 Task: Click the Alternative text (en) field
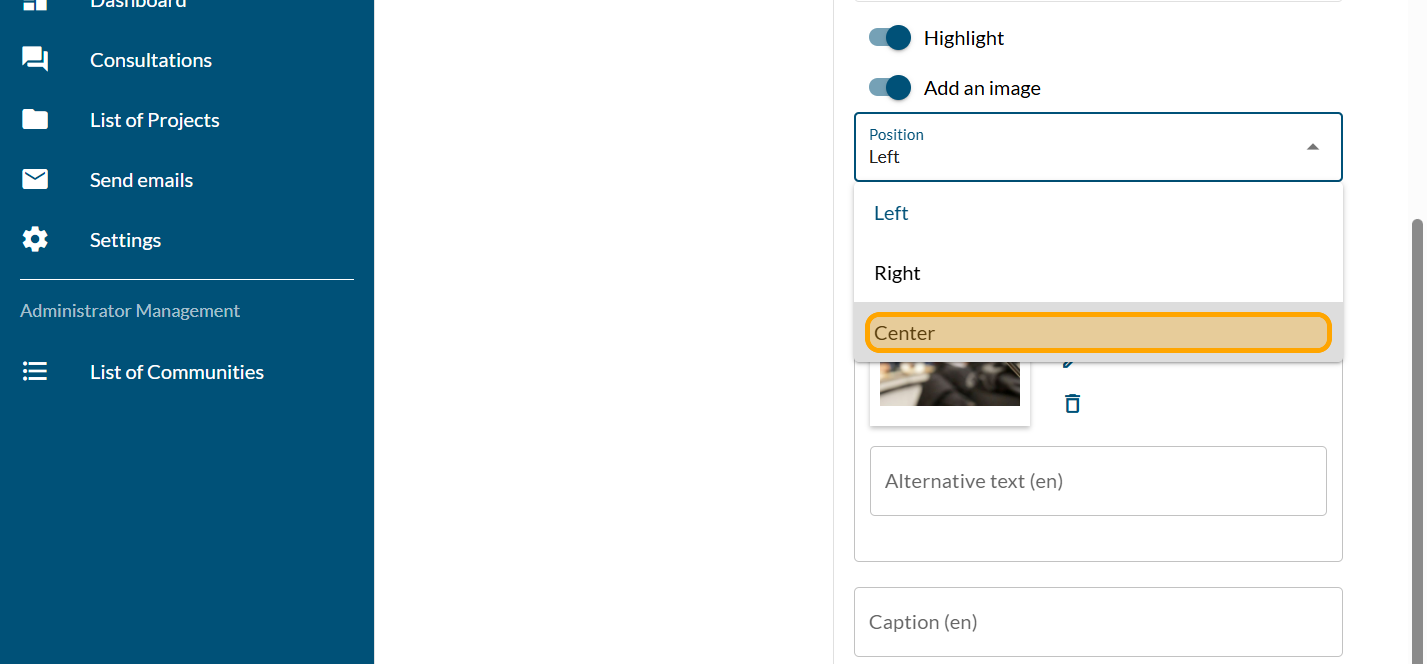point(1097,481)
